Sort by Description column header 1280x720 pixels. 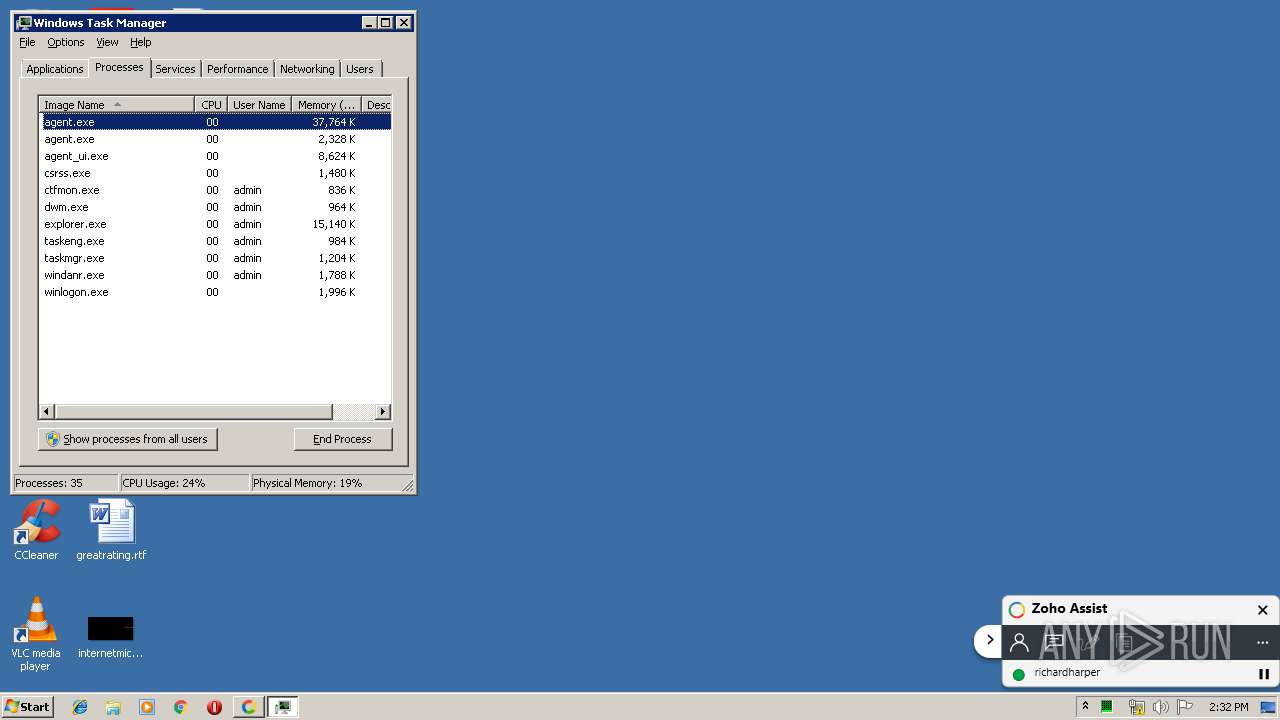point(377,105)
